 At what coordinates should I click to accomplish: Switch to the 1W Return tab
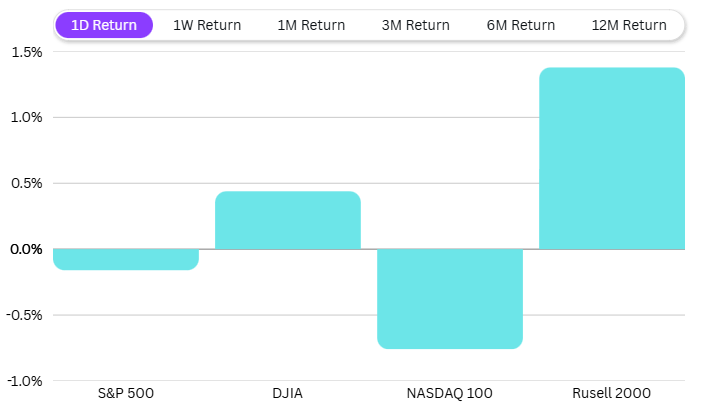tap(207, 25)
